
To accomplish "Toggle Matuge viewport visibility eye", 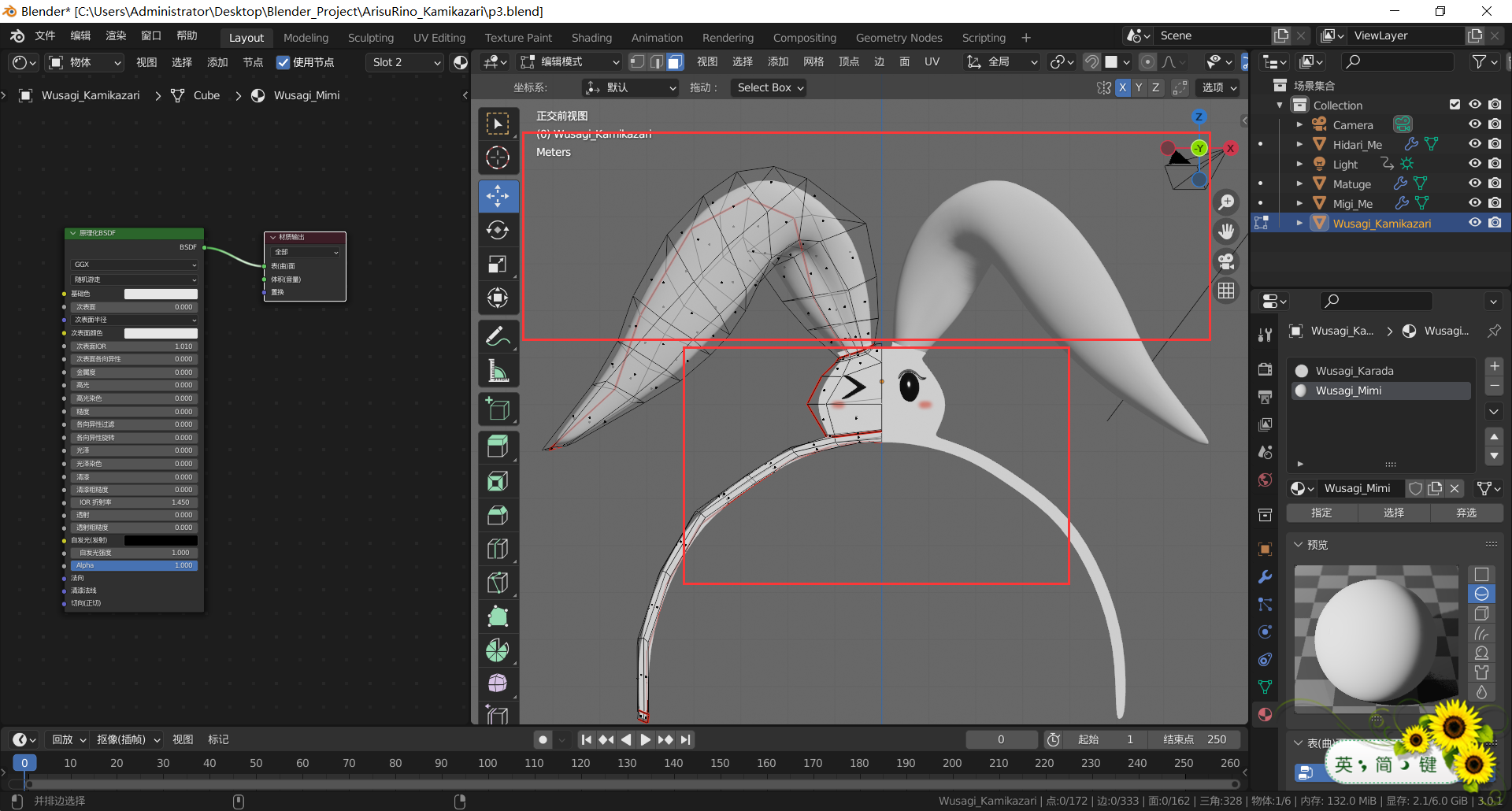I will [x=1475, y=183].
